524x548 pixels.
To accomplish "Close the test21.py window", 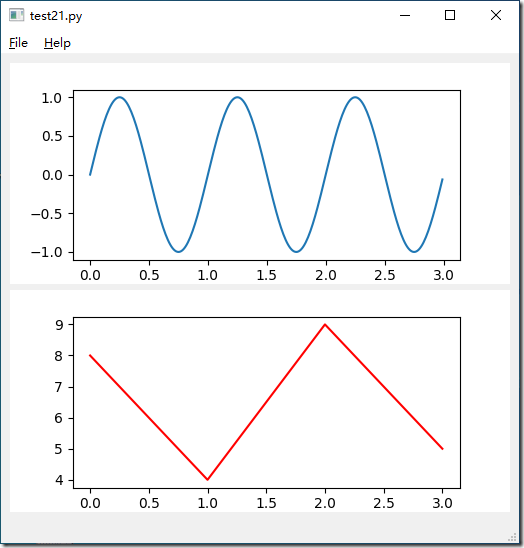I will pyautogui.click(x=496, y=15).
